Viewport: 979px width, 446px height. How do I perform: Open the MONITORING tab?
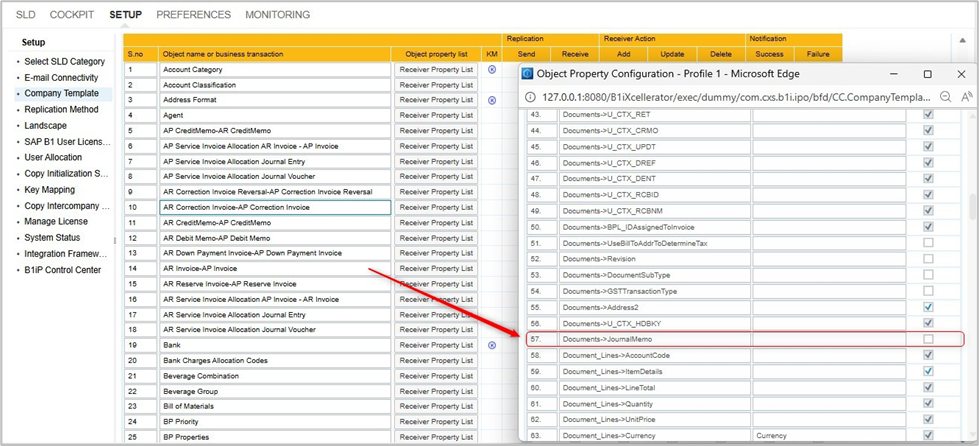pyautogui.click(x=277, y=15)
